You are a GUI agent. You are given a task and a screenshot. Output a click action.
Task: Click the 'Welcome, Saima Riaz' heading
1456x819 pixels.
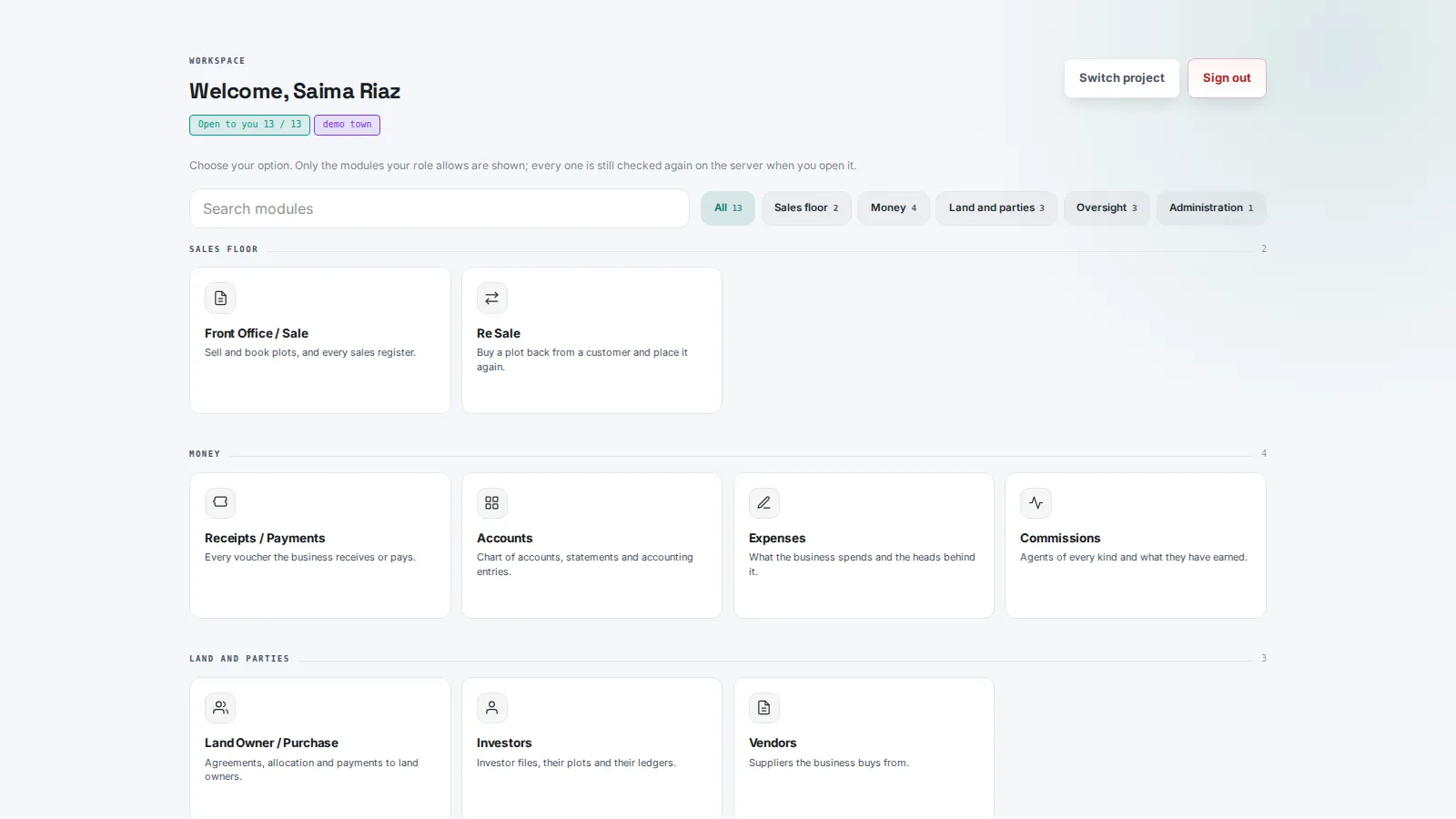click(x=295, y=91)
